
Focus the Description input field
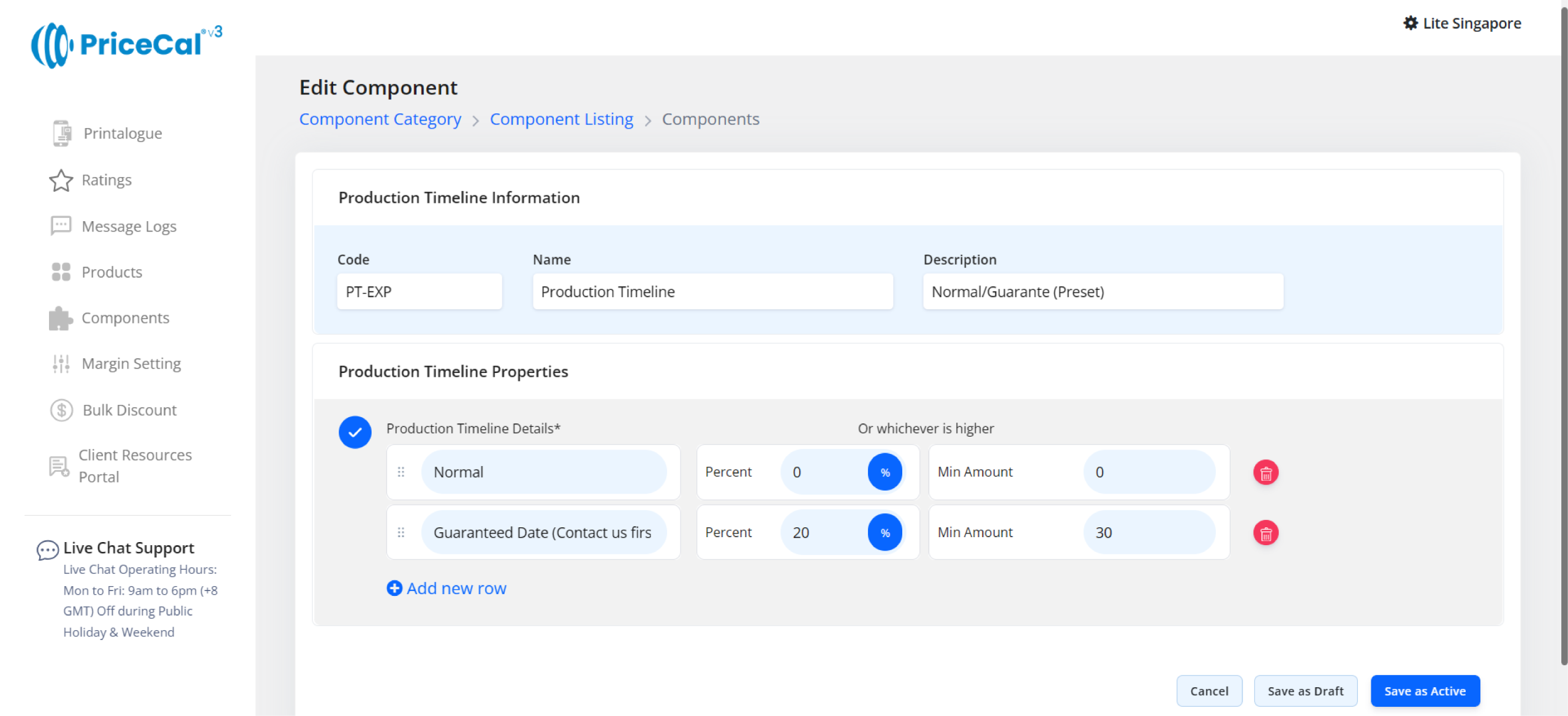(x=1102, y=292)
